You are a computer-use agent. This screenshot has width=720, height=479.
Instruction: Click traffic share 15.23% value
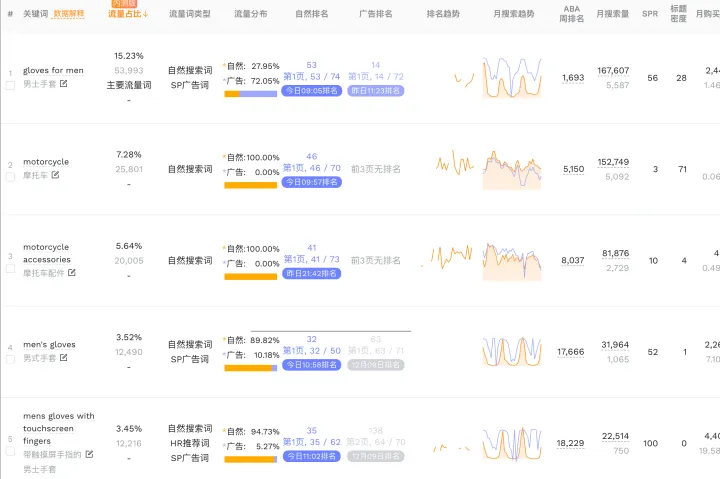click(129, 56)
